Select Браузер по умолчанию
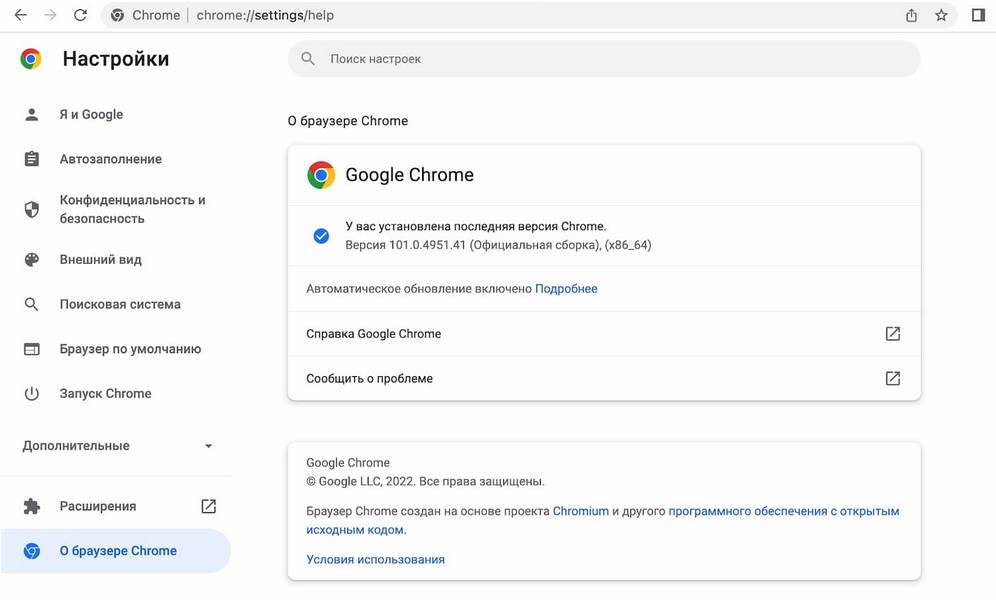Image resolution: width=996 pixels, height=600 pixels. [x=130, y=349]
